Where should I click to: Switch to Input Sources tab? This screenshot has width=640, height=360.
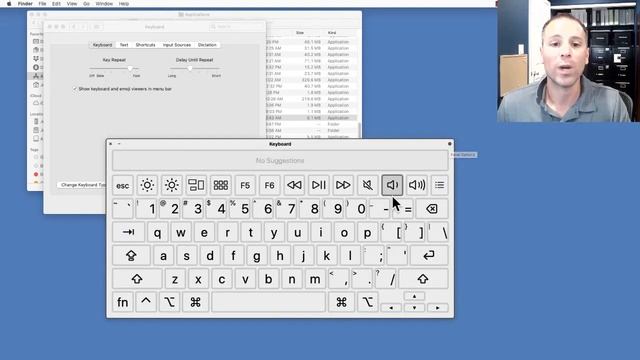coord(177,45)
